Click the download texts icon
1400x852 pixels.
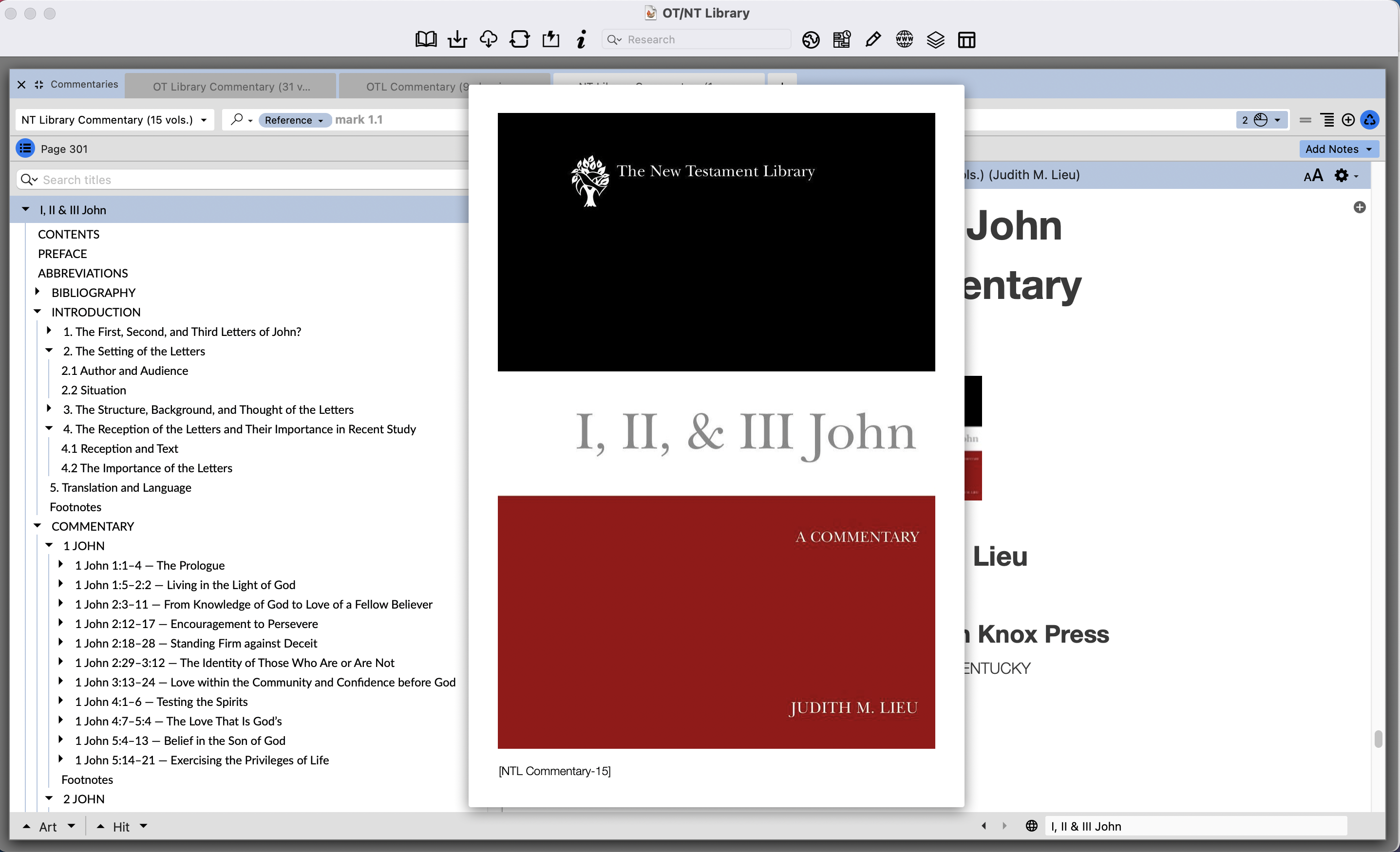pos(457,38)
